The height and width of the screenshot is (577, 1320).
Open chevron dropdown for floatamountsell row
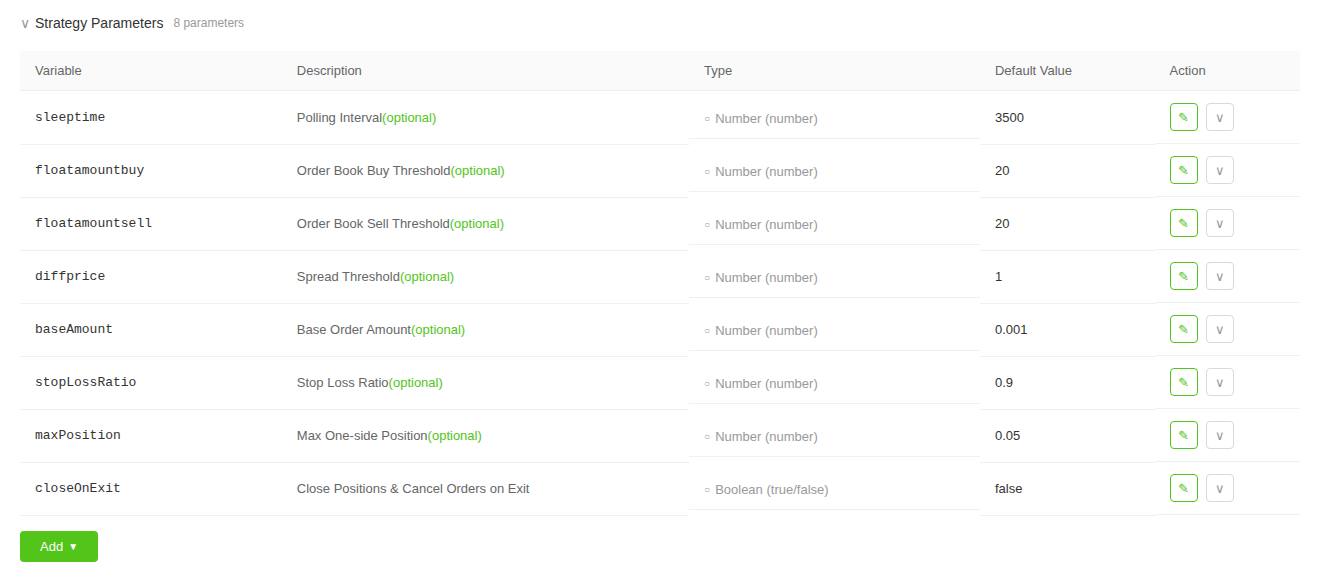(1219, 223)
